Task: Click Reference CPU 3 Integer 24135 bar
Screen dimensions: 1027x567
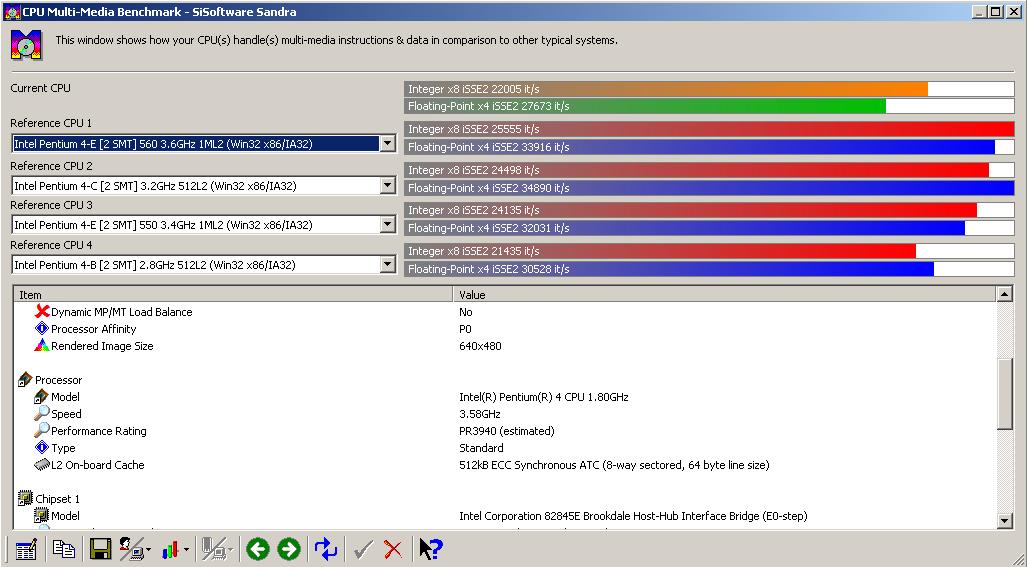Action: pos(691,210)
